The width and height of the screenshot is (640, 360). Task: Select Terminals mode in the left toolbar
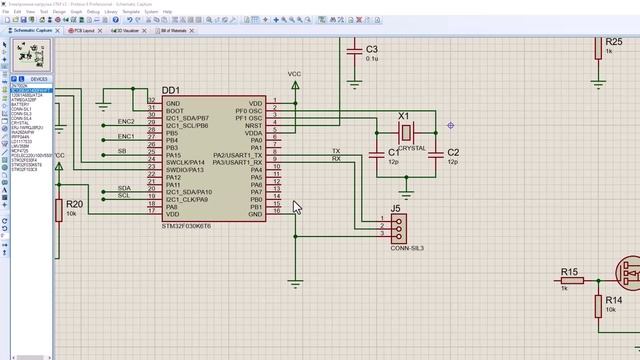(x=4, y=98)
